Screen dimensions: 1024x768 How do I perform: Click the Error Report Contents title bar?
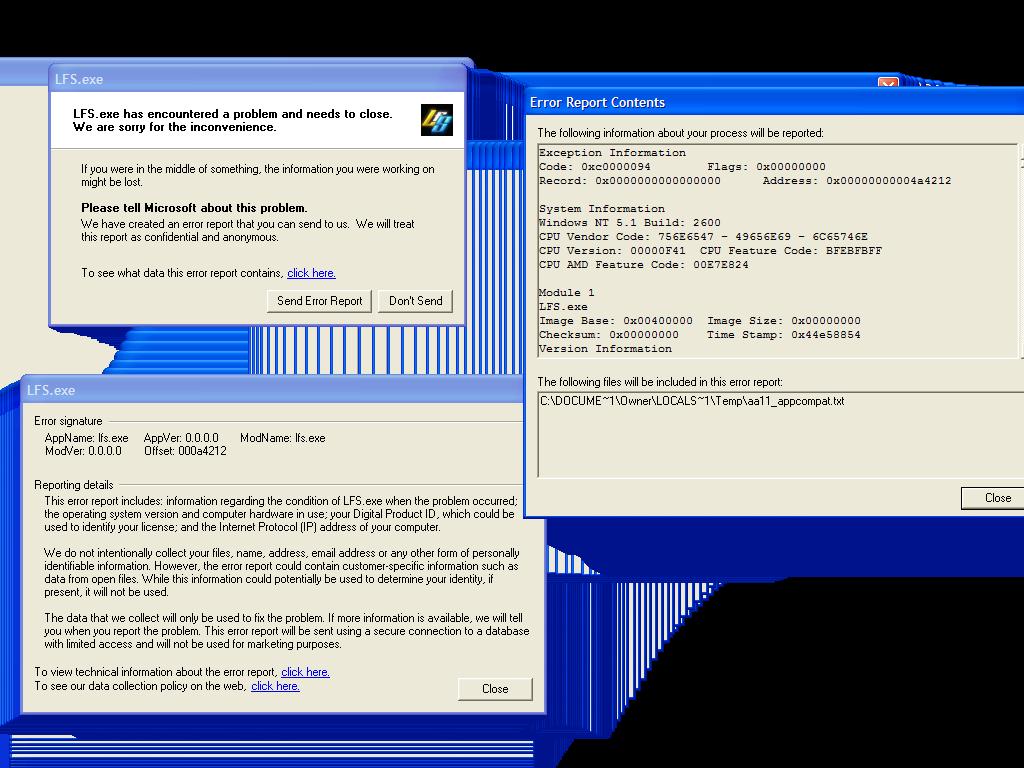pyautogui.click(x=774, y=103)
